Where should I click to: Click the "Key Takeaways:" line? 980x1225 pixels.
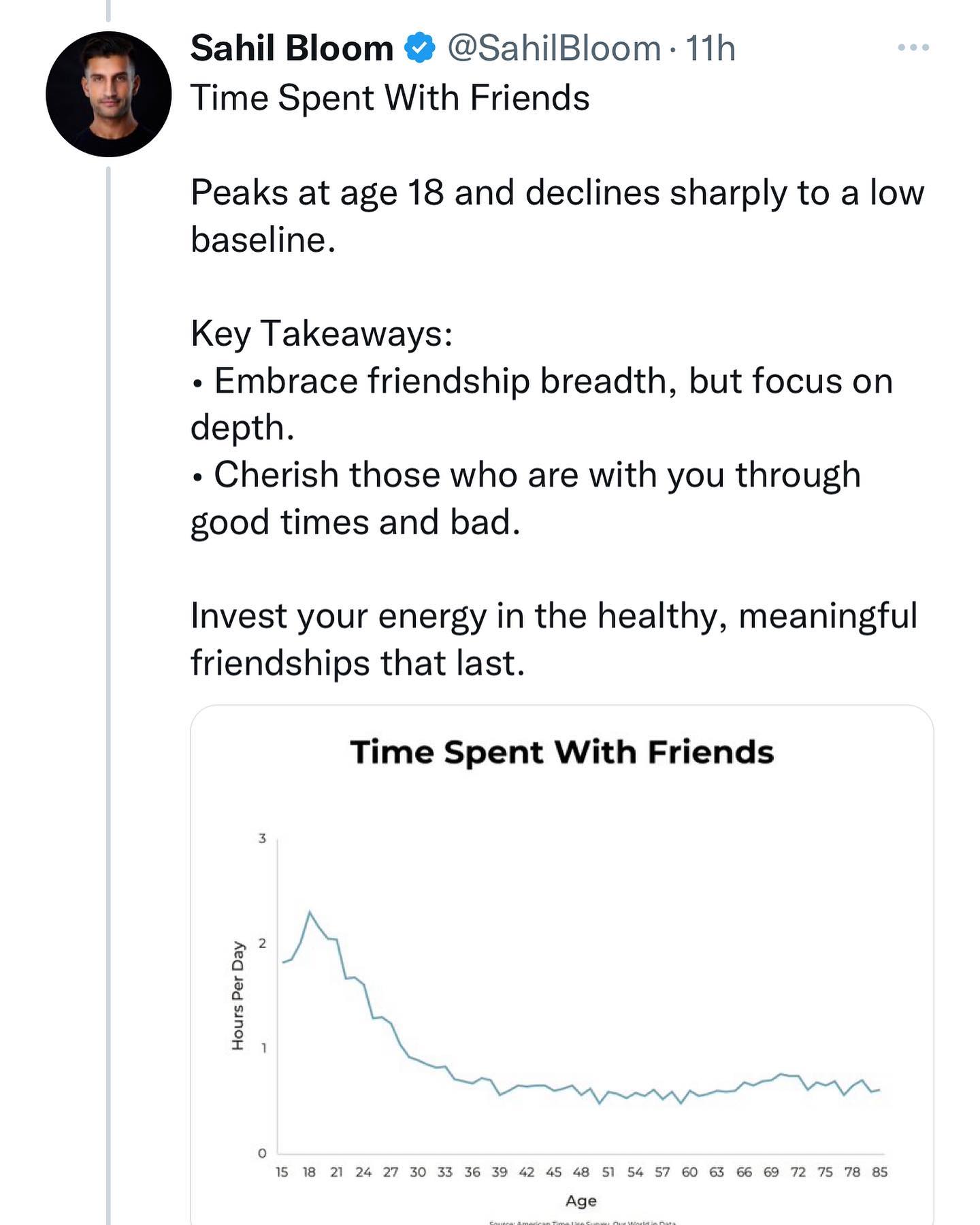pos(322,333)
